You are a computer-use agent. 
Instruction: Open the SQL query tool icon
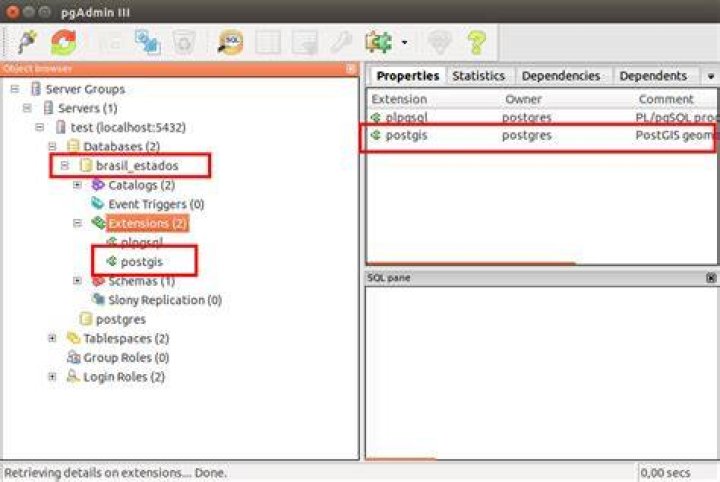tap(231, 42)
